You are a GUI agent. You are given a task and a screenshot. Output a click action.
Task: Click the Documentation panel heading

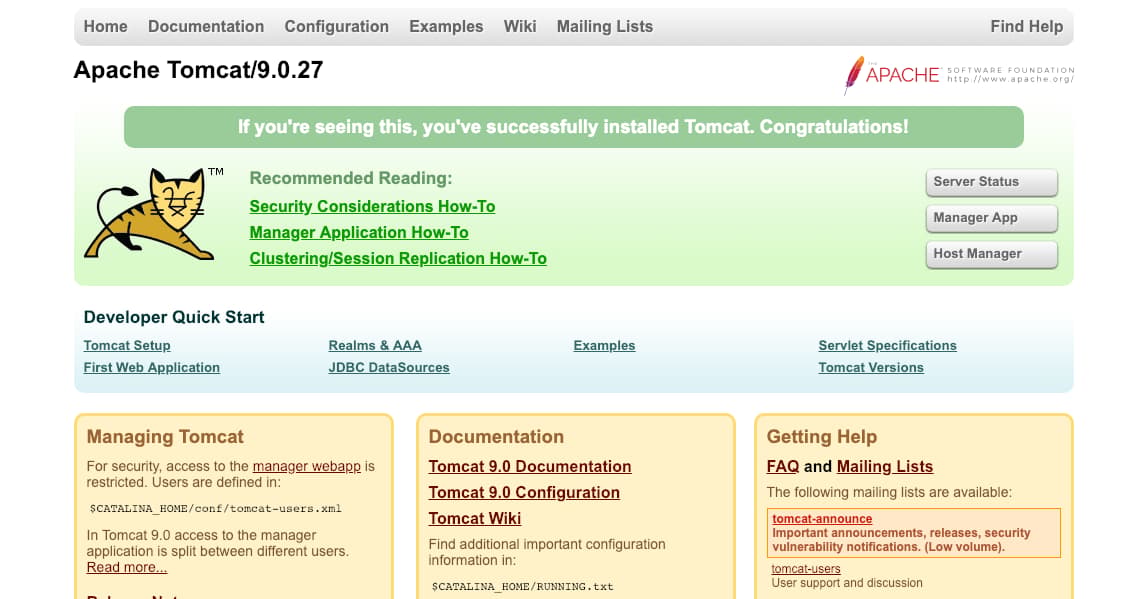[496, 436]
